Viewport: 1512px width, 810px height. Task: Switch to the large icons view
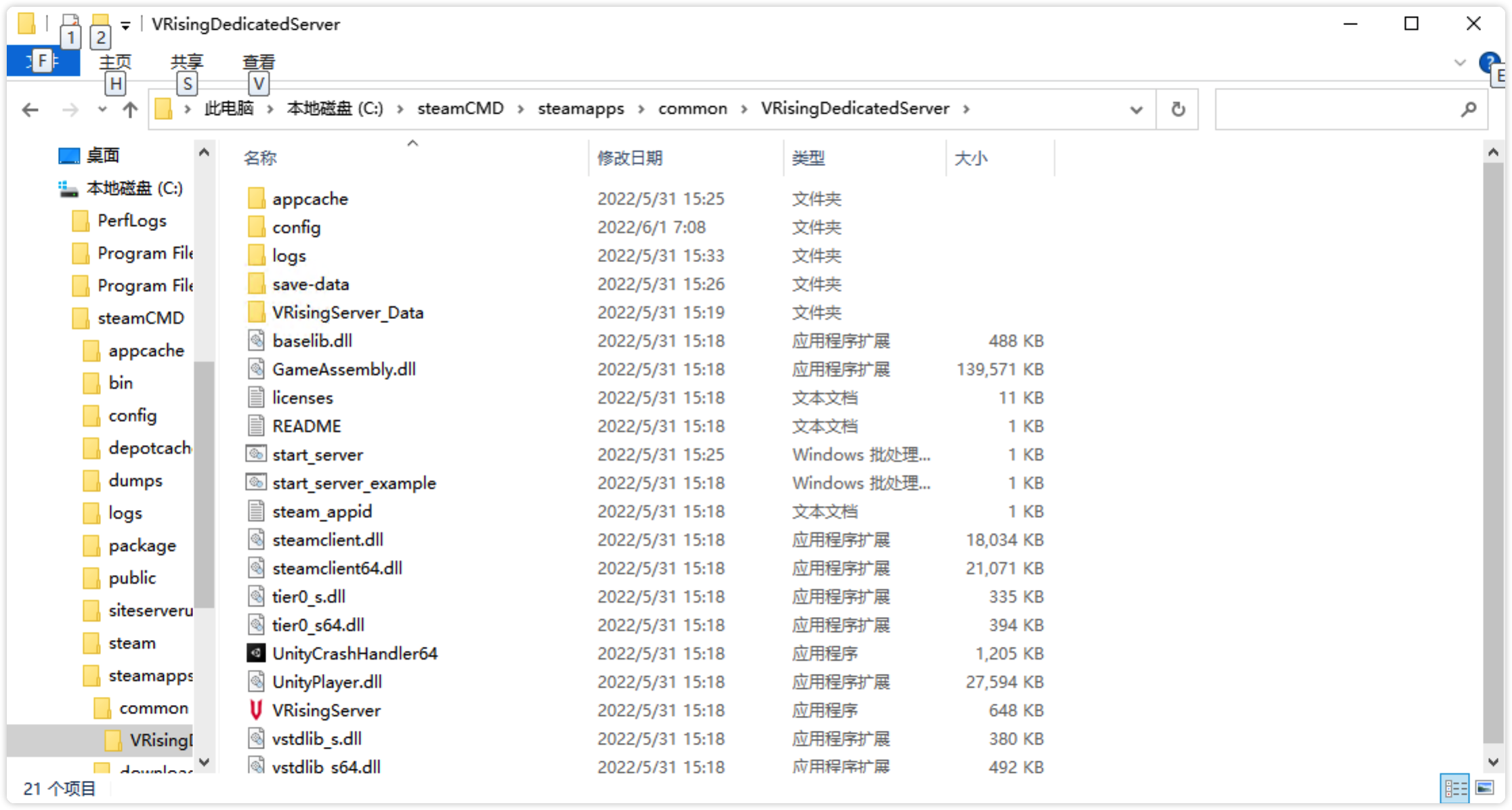coord(1485,788)
